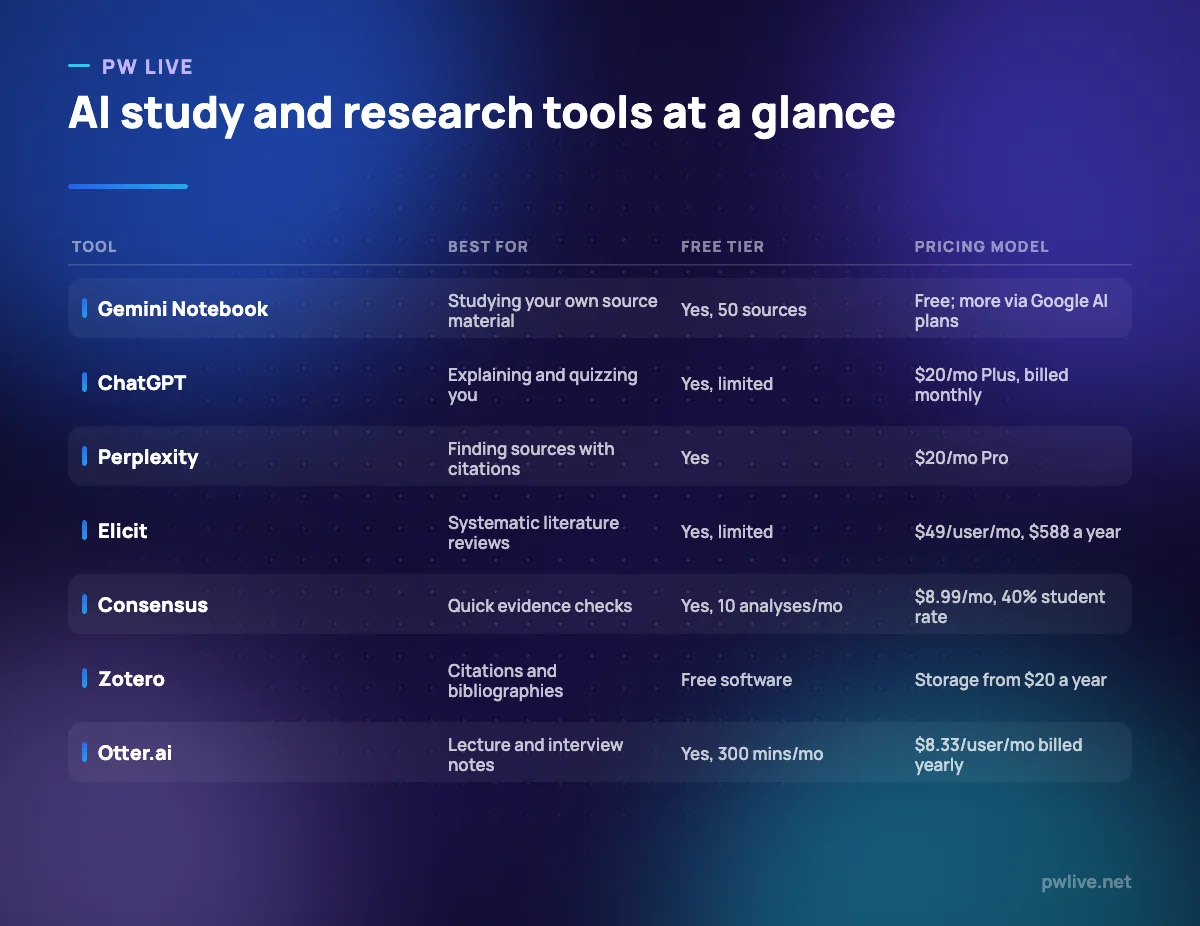1200x926 pixels.
Task: Click the 'AI study and research tools at a glance' heading
Action: pyautogui.click(x=481, y=113)
